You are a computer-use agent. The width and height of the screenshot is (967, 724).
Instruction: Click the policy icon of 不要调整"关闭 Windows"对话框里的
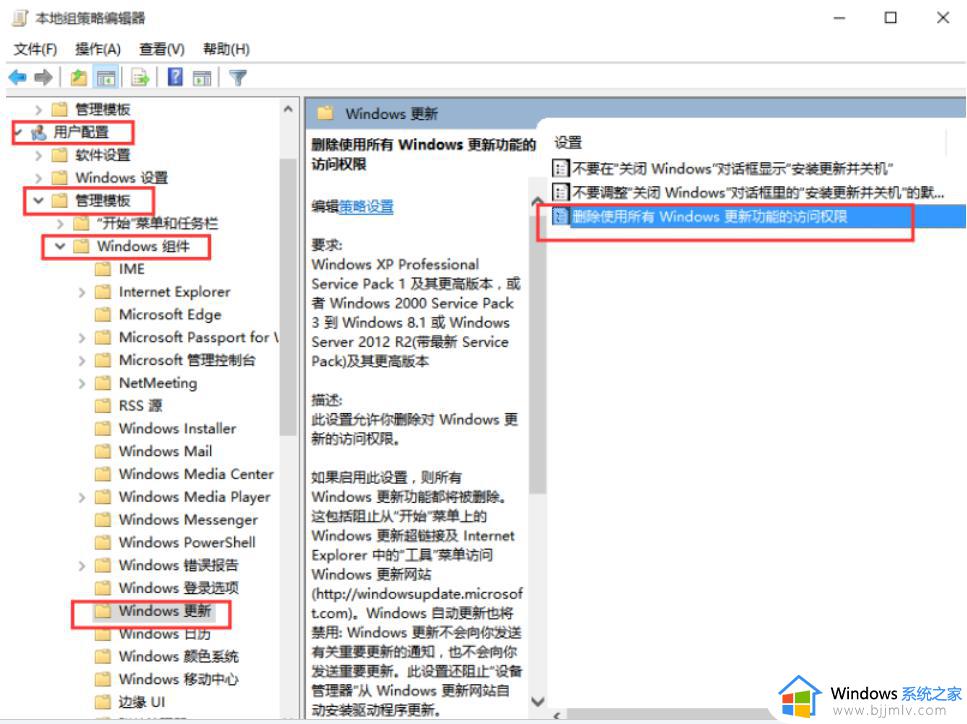coord(560,192)
